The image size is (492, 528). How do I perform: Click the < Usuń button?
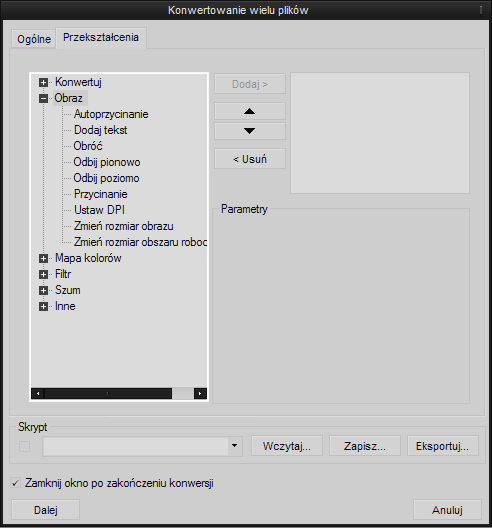(x=250, y=159)
